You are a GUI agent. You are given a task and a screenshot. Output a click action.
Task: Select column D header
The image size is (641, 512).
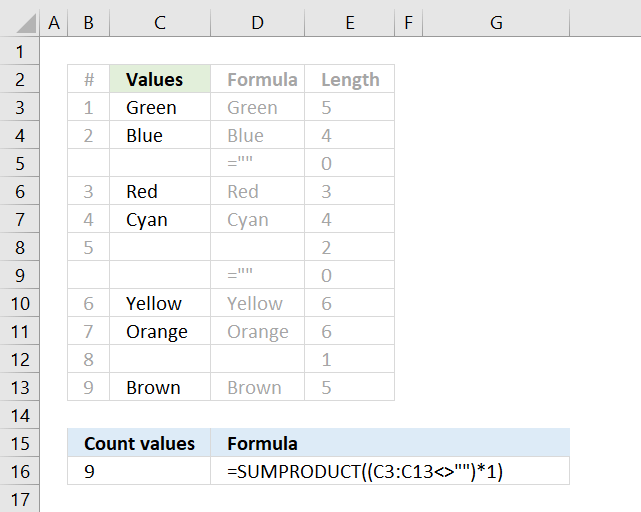(257, 22)
